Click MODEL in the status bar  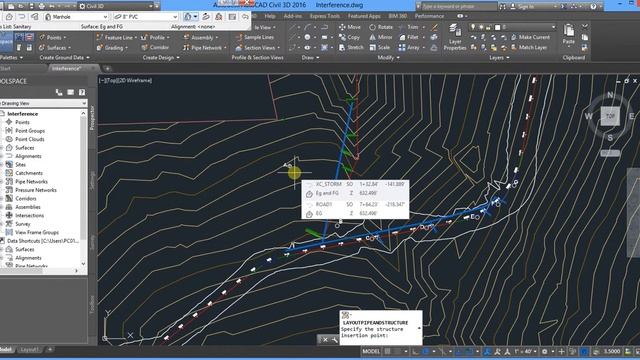coord(371,351)
